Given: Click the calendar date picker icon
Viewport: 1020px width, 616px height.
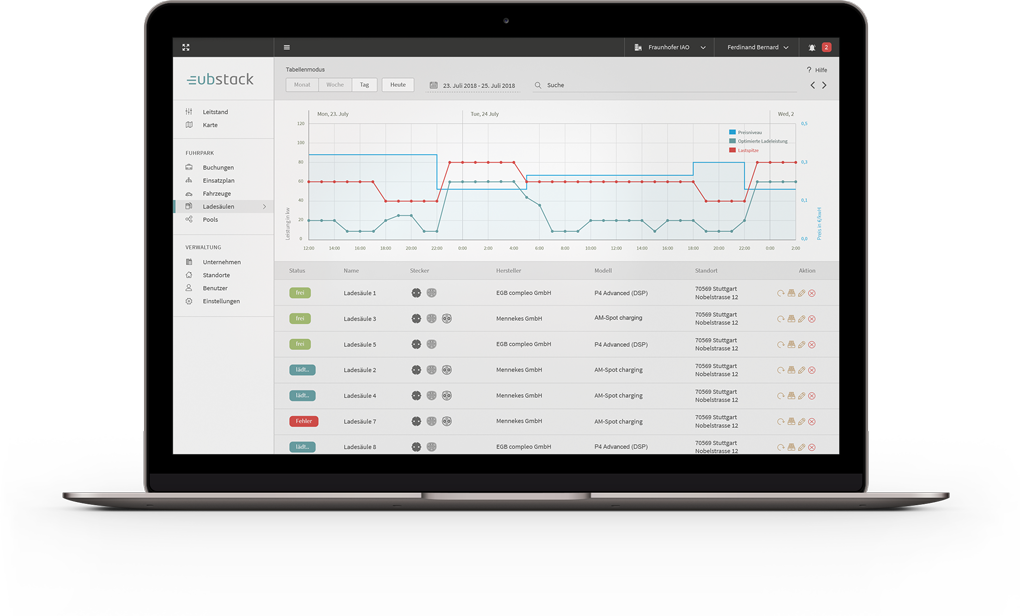Looking at the screenshot, I should tap(434, 85).
